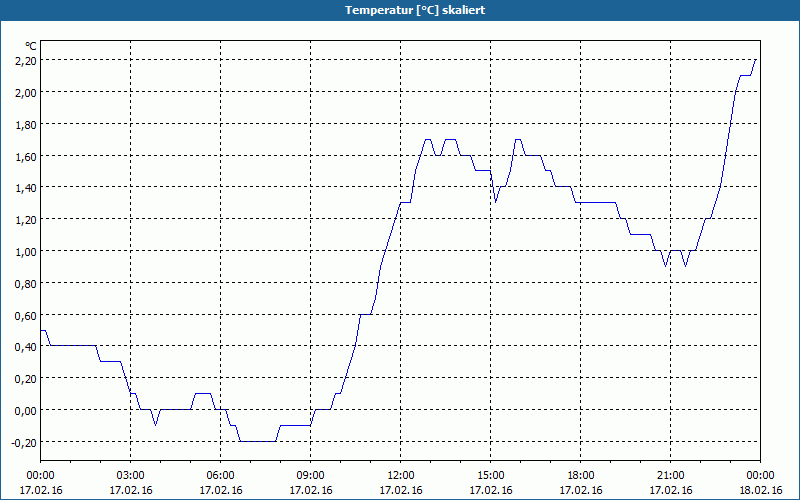Click the 0,00 y-axis label
The width and height of the screenshot is (800, 500).
pyautogui.click(x=26, y=411)
